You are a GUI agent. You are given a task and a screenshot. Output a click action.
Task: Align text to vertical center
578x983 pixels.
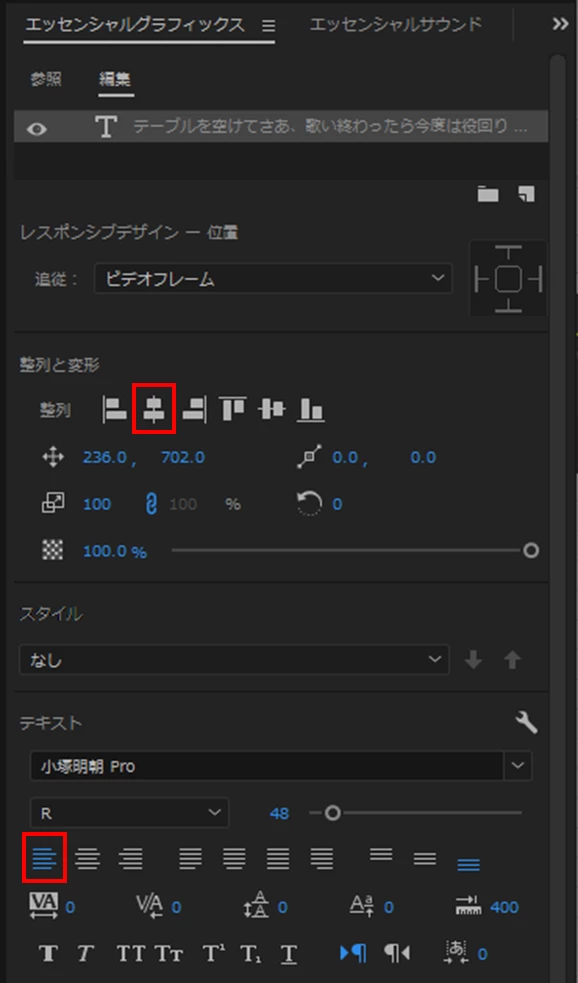pos(424,858)
